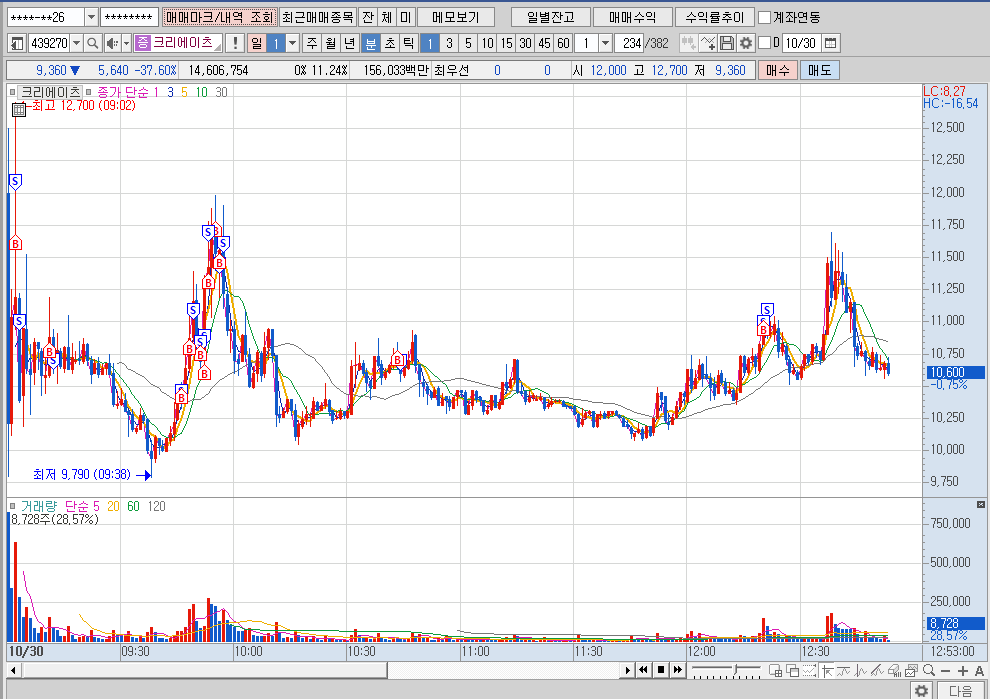Enable the 계좌연동 checkbox
Image resolution: width=990 pixels, height=699 pixels.
coord(765,17)
